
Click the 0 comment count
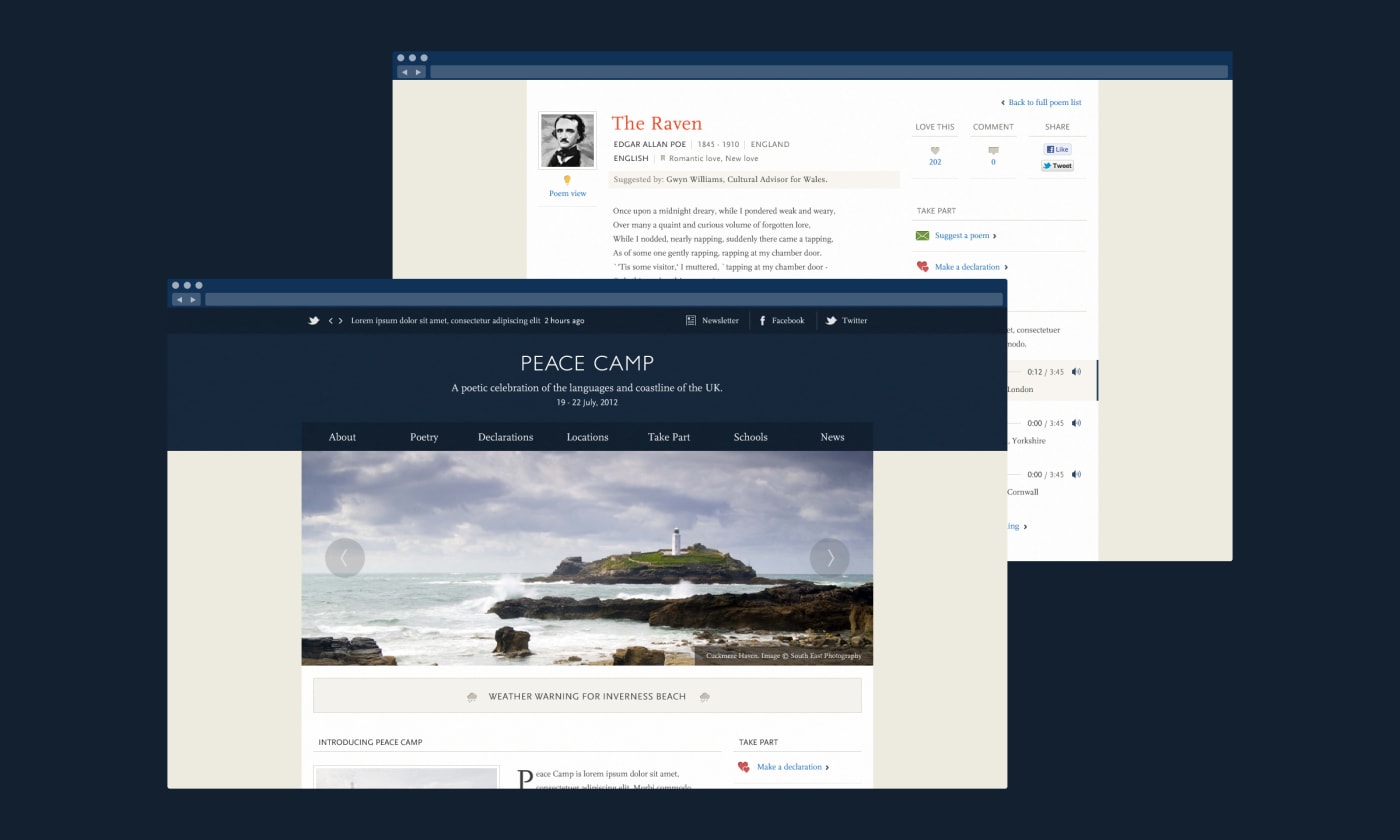(993, 162)
